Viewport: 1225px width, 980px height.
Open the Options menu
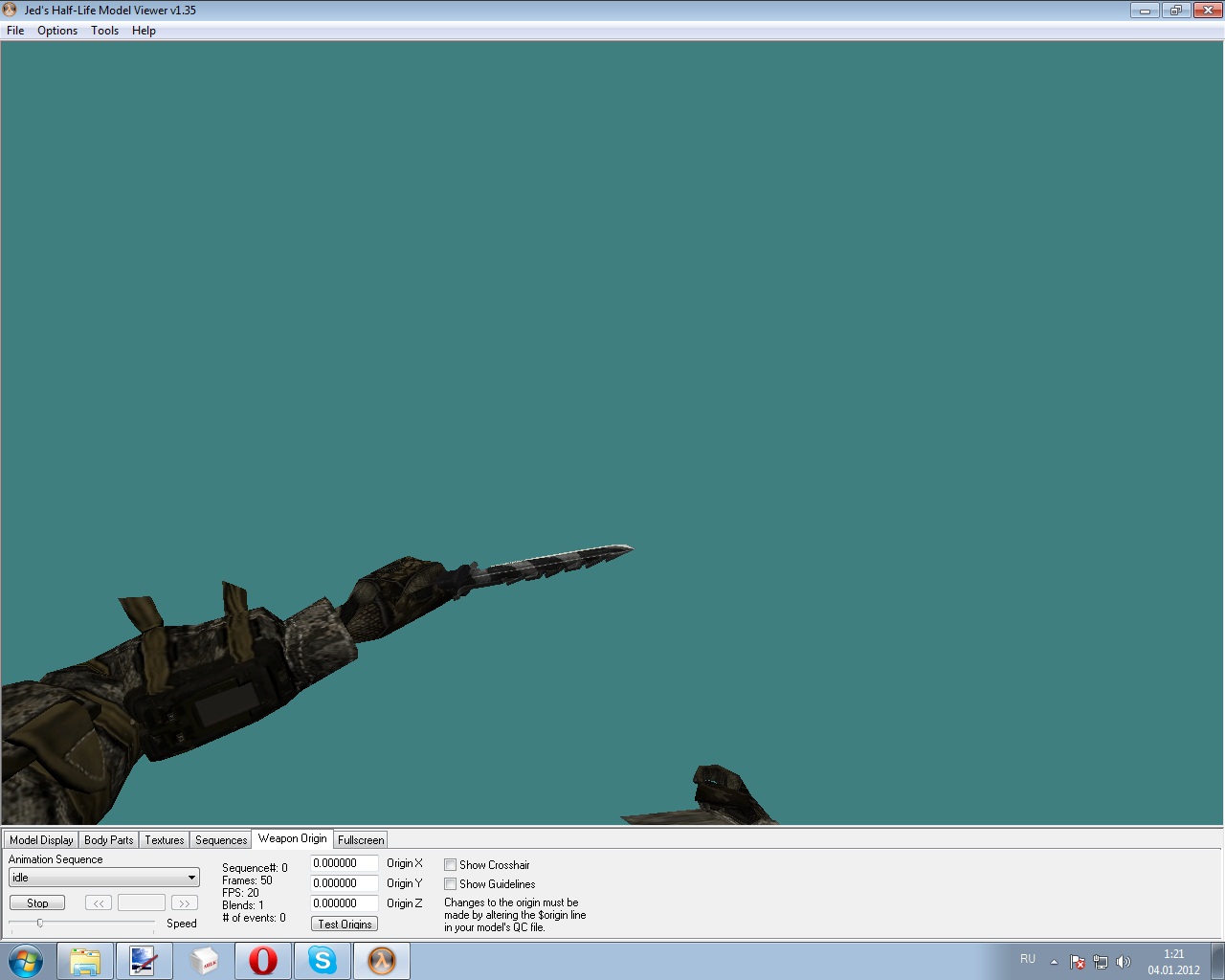(x=57, y=31)
